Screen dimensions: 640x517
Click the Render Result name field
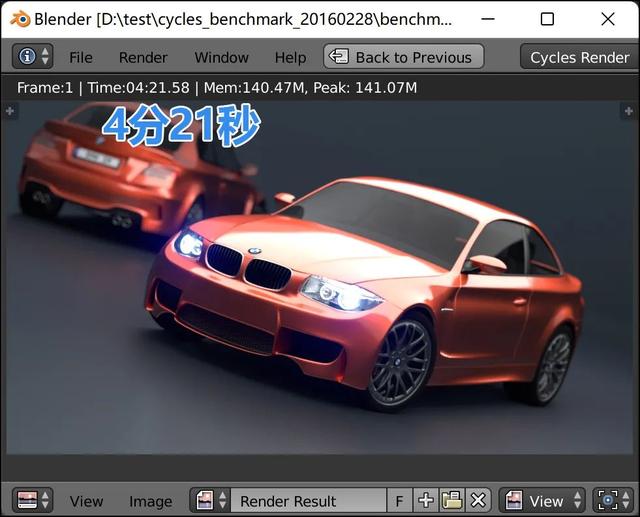point(308,500)
